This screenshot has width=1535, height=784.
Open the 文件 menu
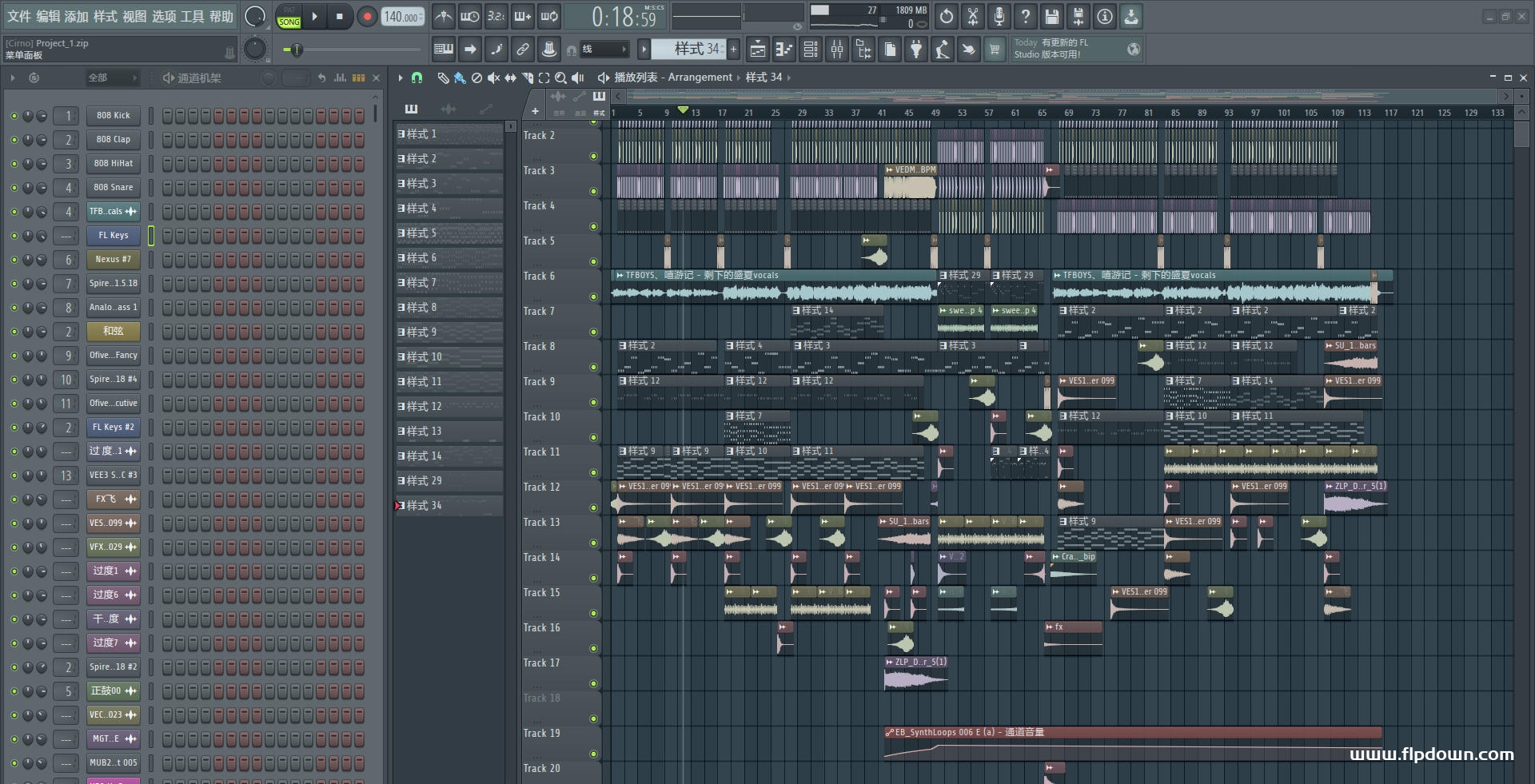click(19, 16)
